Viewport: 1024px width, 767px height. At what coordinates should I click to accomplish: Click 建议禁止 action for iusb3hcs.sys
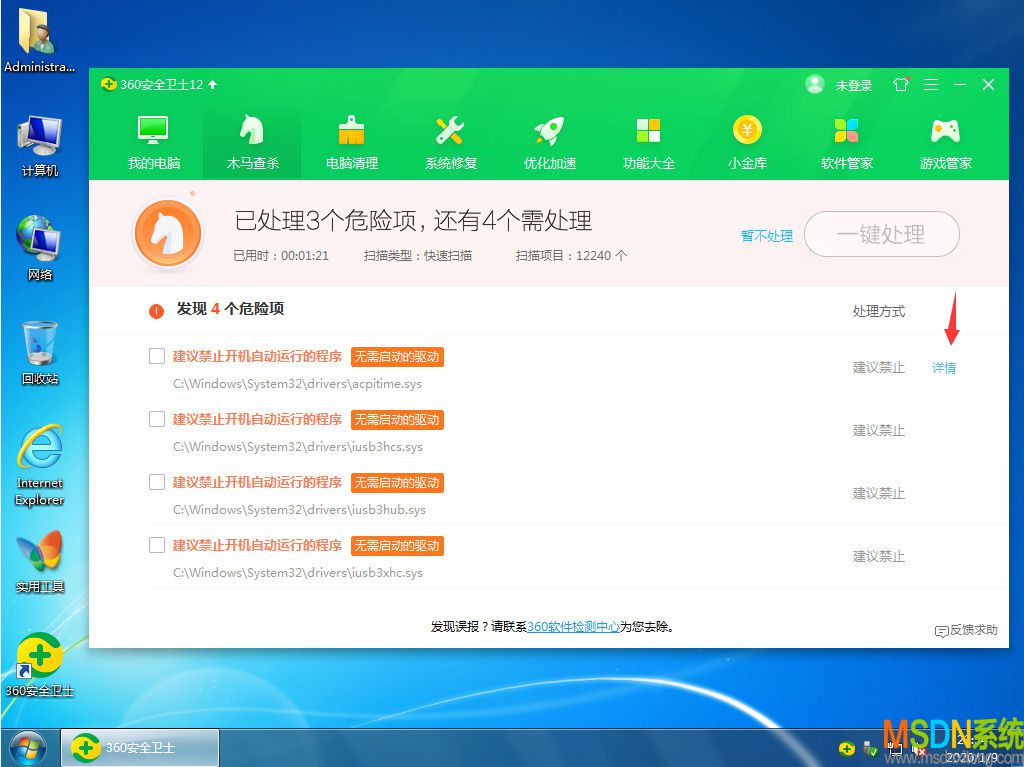(x=878, y=431)
